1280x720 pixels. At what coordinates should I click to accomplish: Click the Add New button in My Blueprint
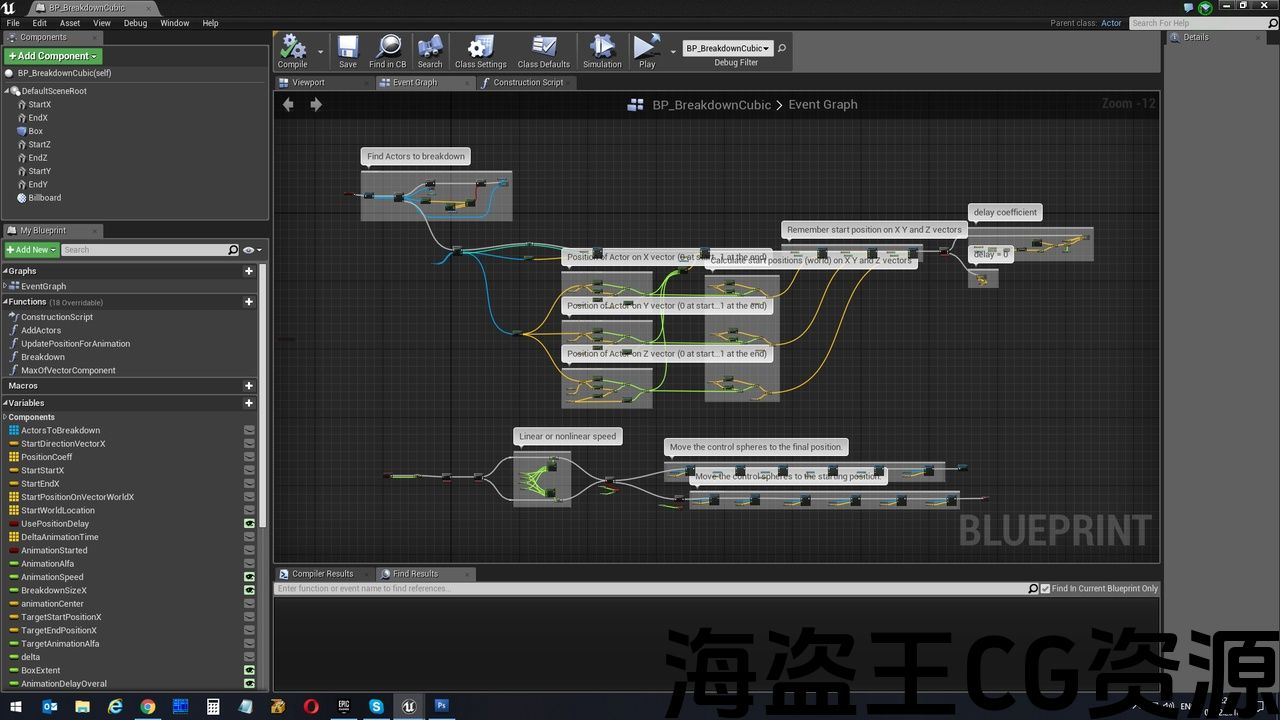[x=31, y=250]
